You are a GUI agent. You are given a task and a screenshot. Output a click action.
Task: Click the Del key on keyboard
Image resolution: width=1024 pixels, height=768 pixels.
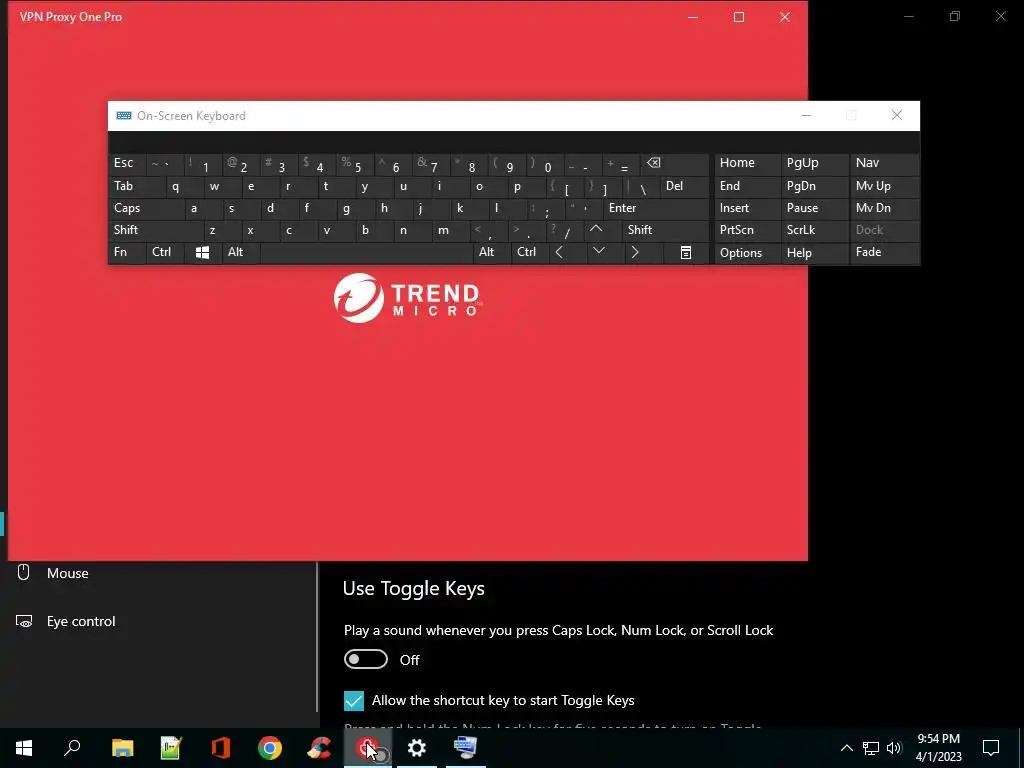tap(685, 186)
